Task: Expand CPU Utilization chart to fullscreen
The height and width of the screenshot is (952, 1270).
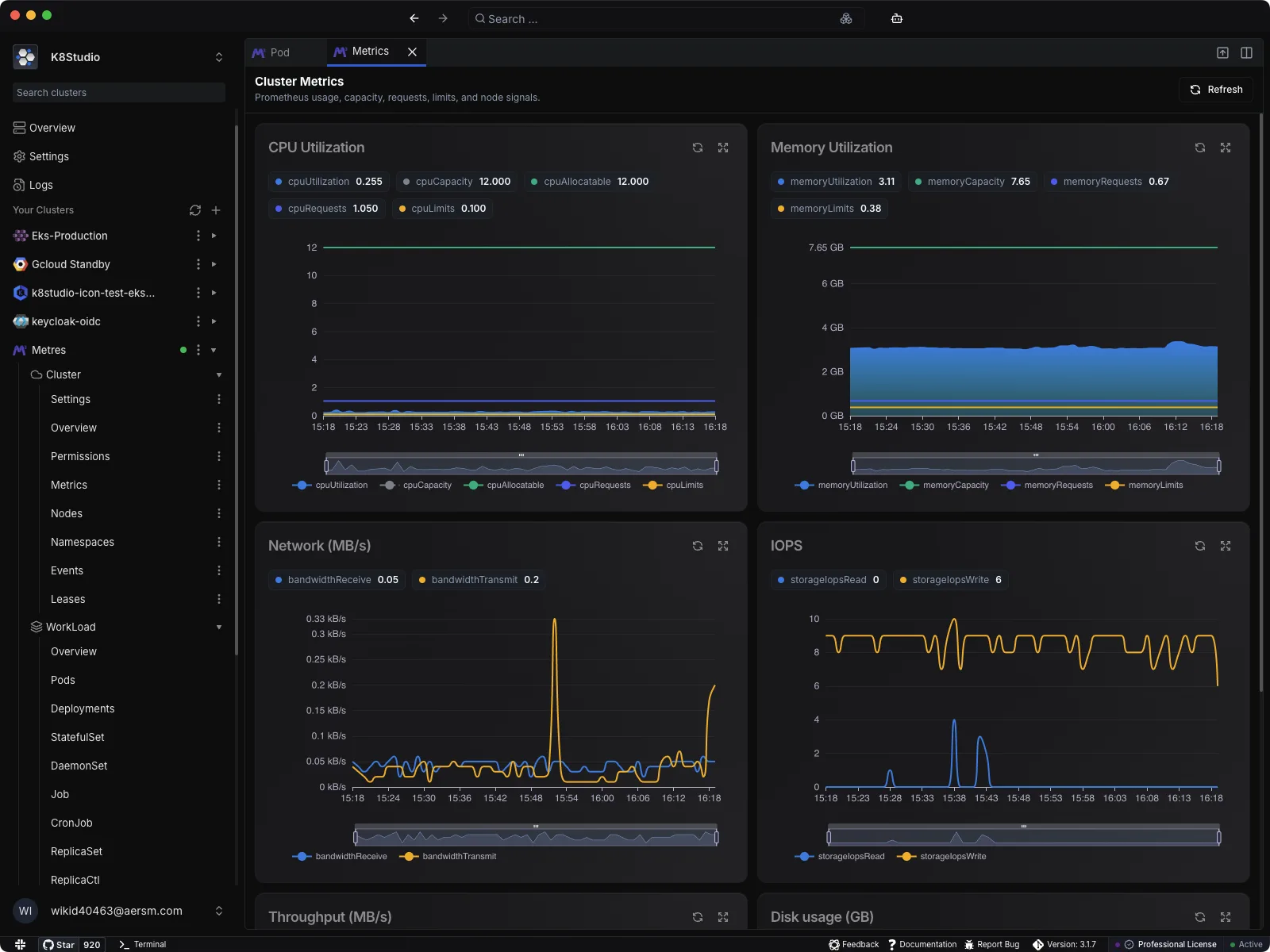Action: click(x=723, y=148)
